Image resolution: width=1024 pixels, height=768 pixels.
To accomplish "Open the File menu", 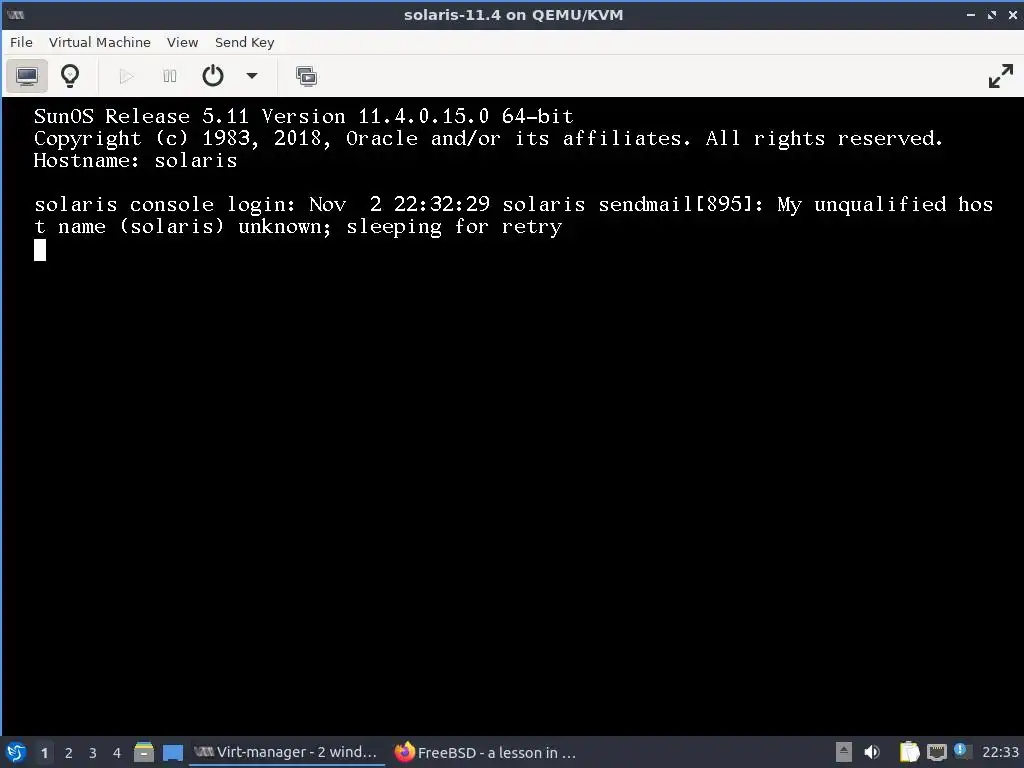I will click(21, 42).
